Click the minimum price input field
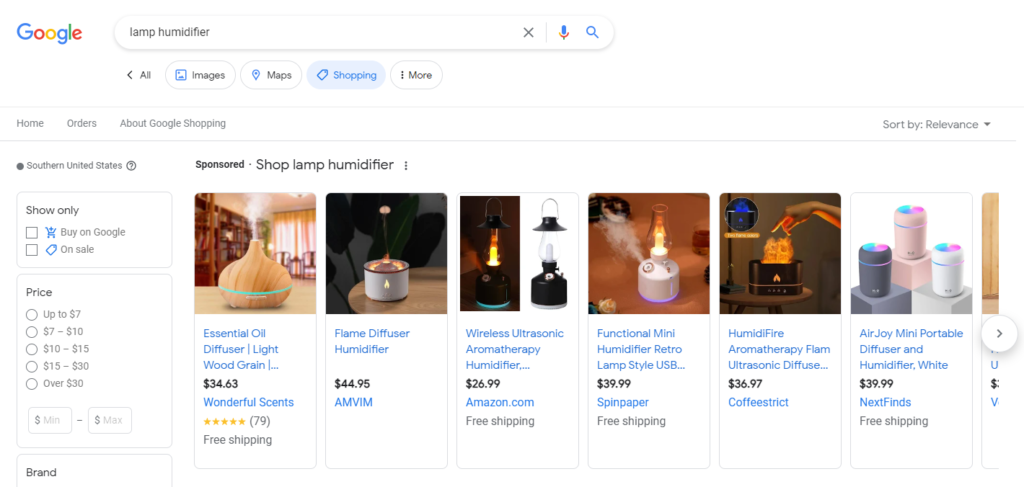This screenshot has height=487, width=1024. [50, 420]
